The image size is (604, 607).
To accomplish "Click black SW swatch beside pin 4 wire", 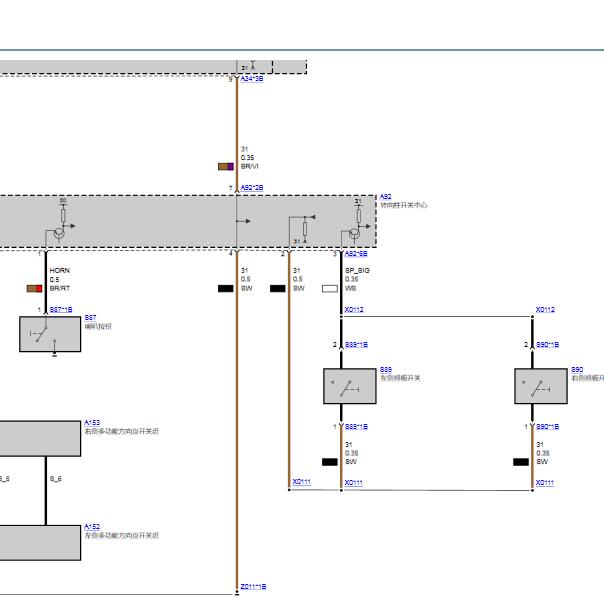I will point(226,288).
